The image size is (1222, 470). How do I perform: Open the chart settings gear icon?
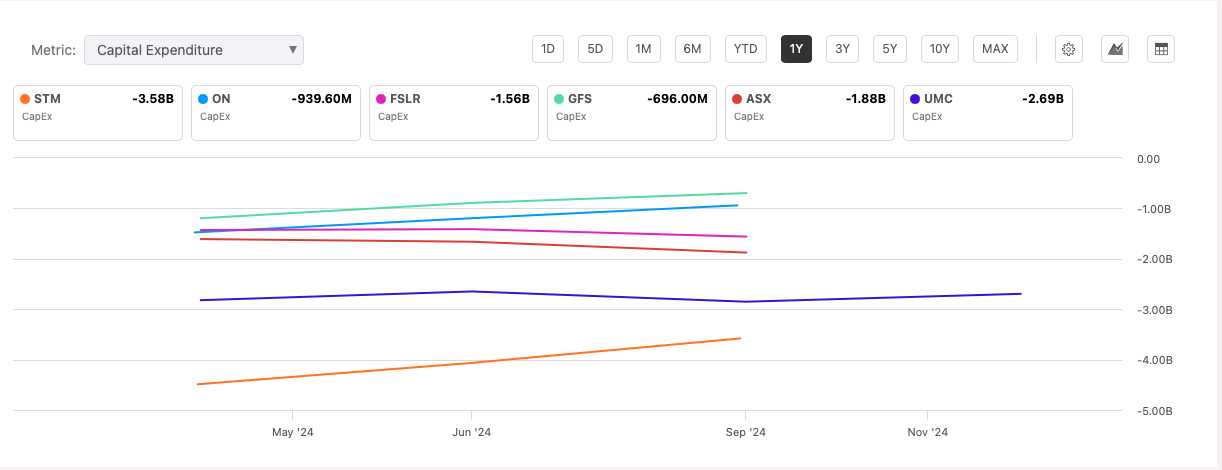coord(1069,49)
